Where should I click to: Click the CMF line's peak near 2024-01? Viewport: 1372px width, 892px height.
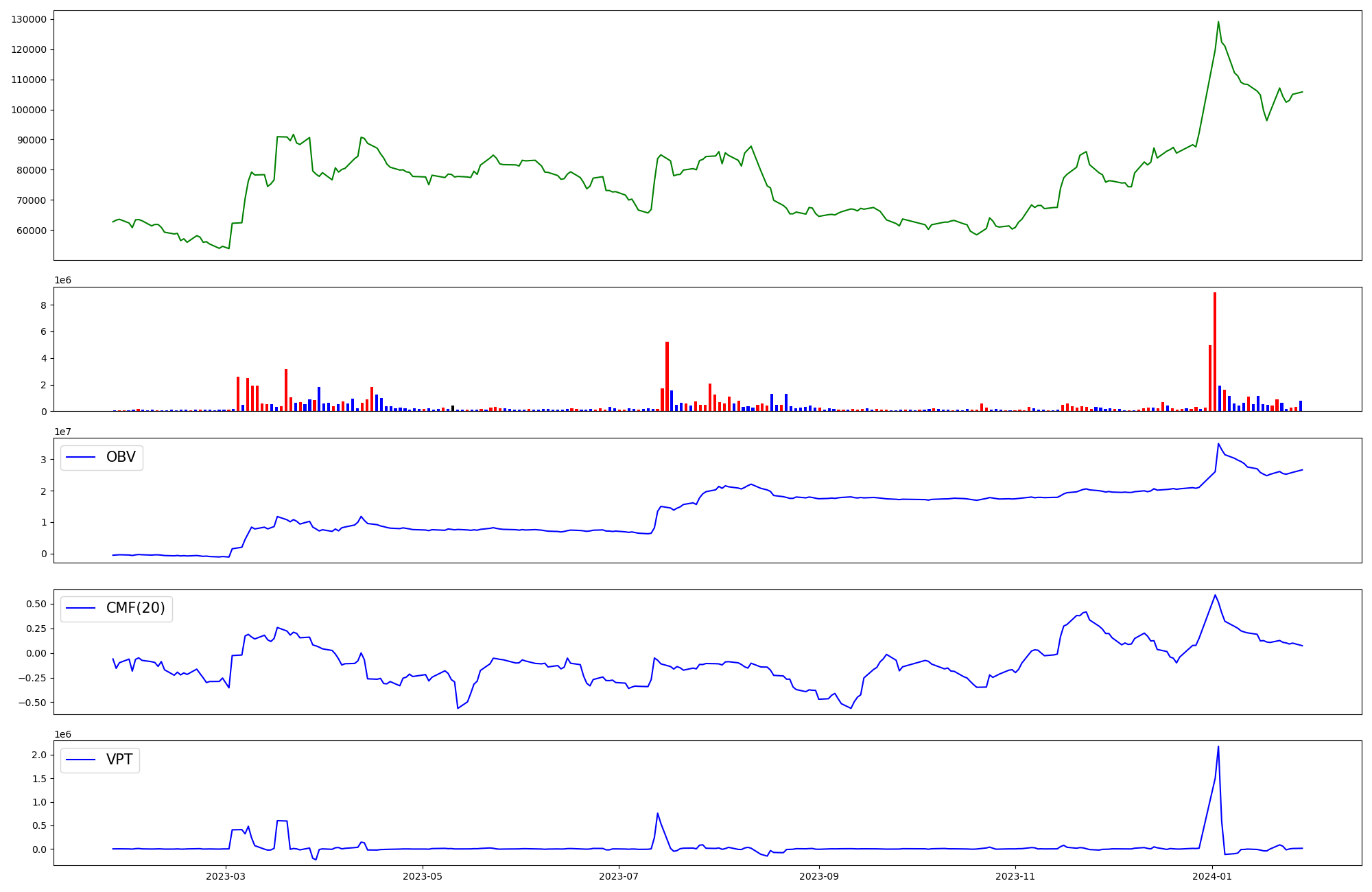click(1215, 596)
